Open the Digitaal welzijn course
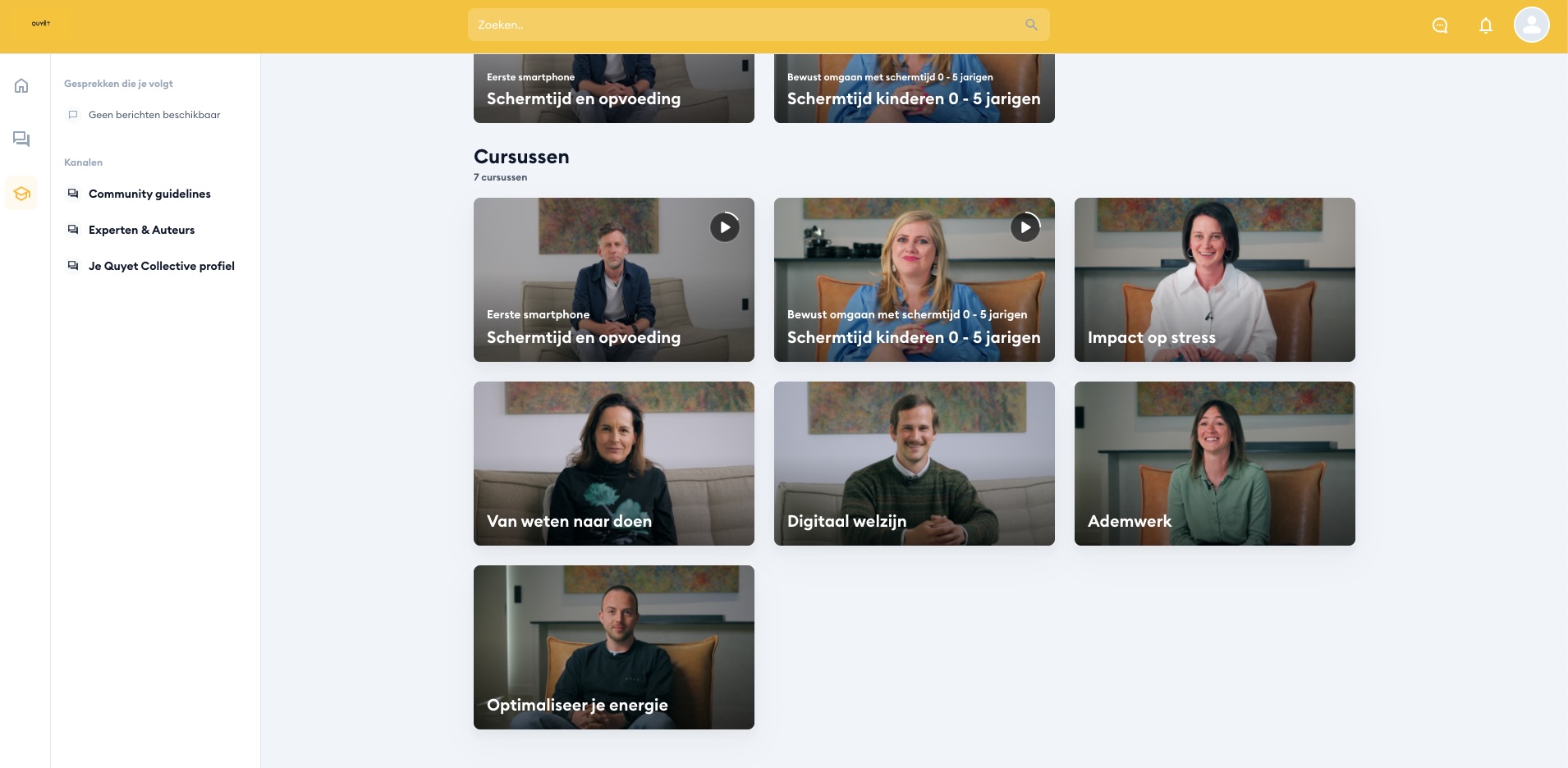Image resolution: width=1568 pixels, height=768 pixels. [x=915, y=464]
